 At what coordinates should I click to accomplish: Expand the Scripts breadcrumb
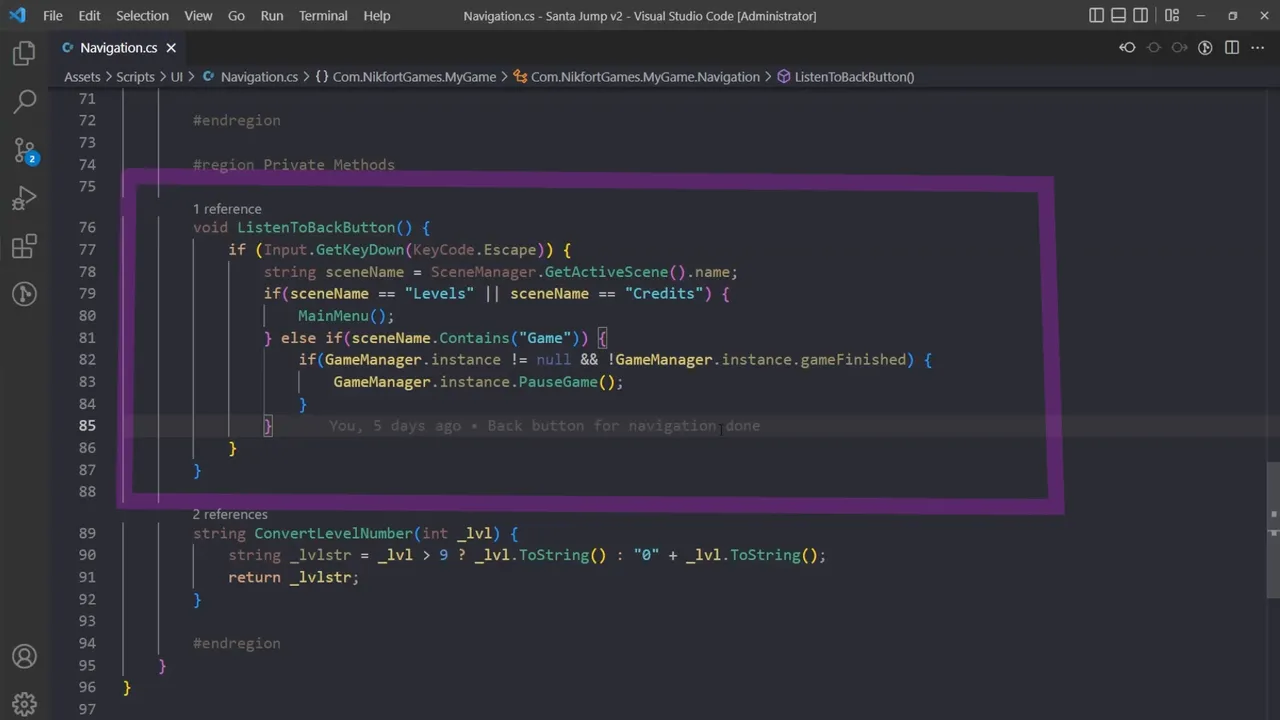(x=135, y=77)
